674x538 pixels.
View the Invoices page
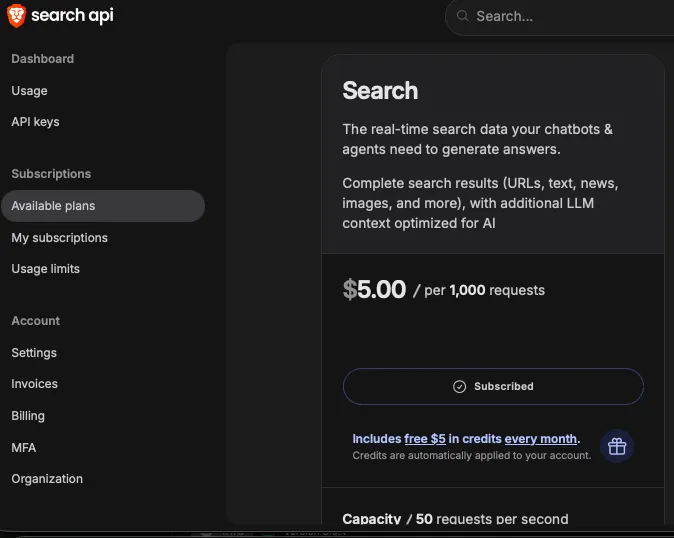[35, 384]
